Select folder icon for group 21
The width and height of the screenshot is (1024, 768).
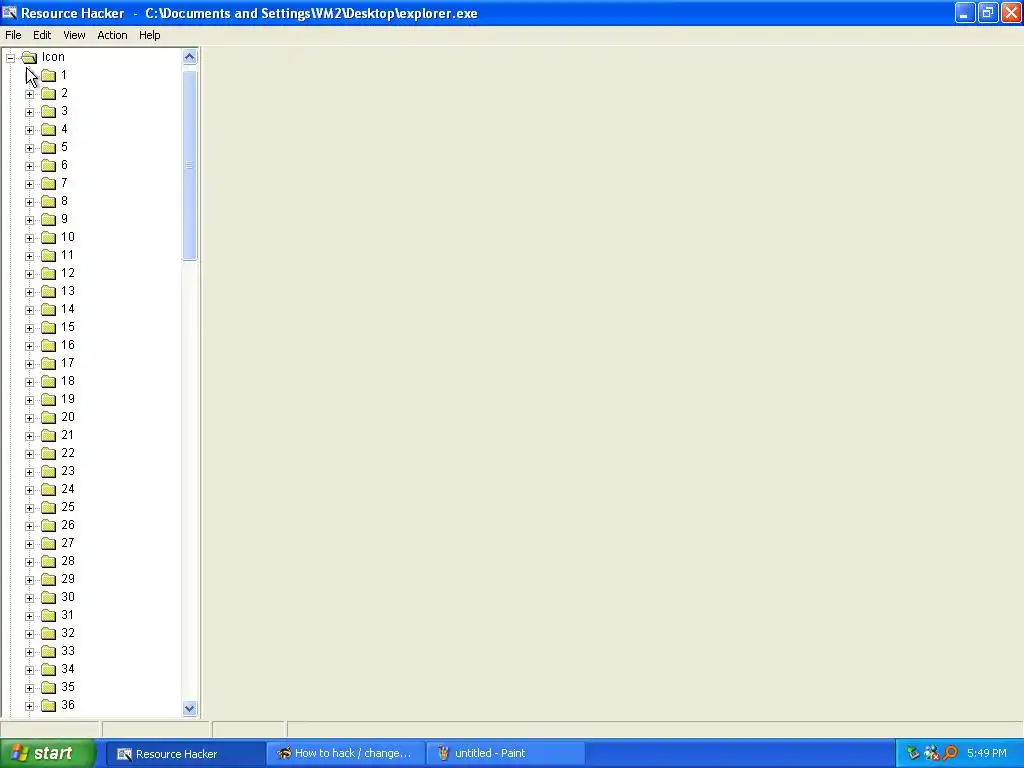48,436
